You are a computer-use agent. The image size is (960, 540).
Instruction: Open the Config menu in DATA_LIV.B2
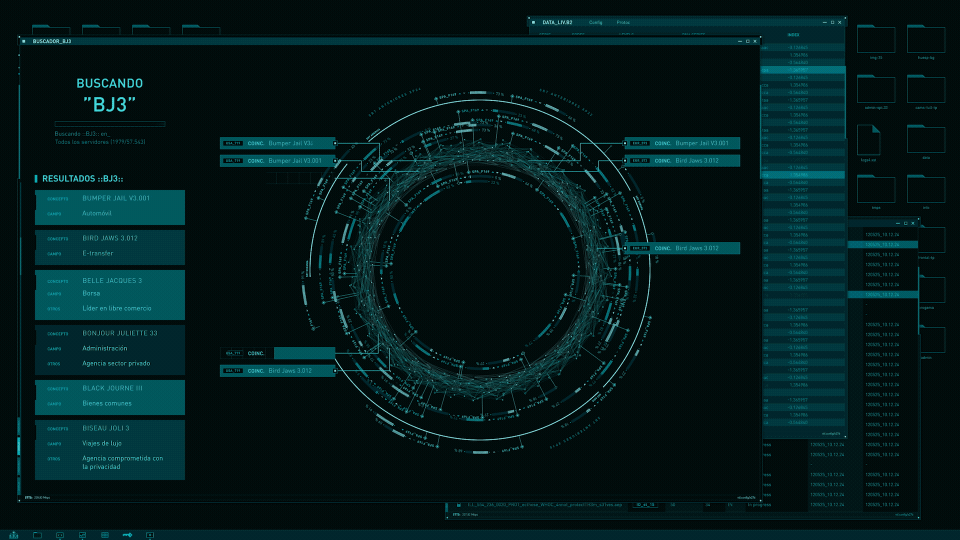pos(595,23)
